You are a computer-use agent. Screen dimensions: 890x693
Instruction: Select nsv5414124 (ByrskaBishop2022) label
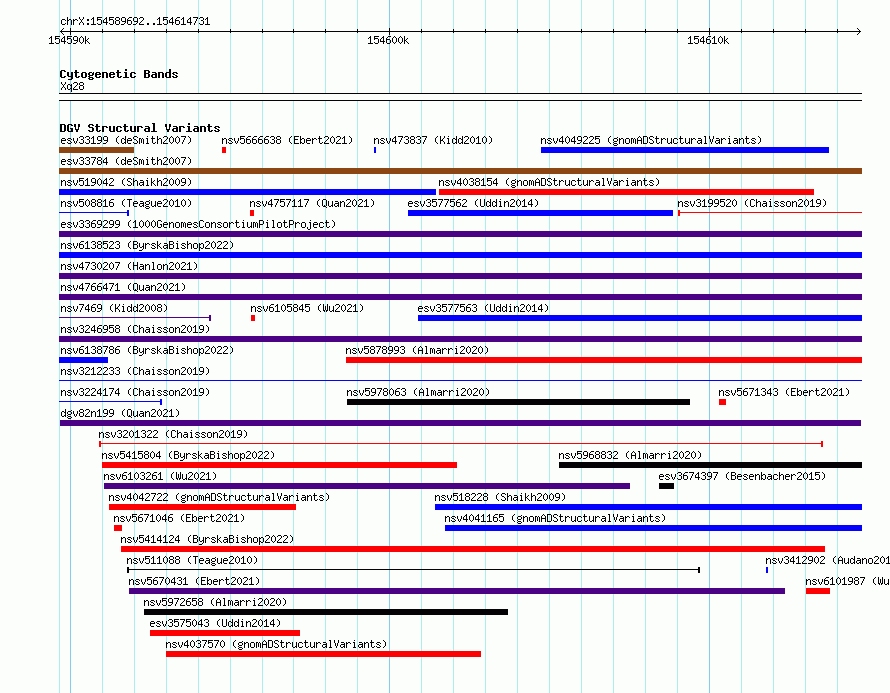(207, 539)
